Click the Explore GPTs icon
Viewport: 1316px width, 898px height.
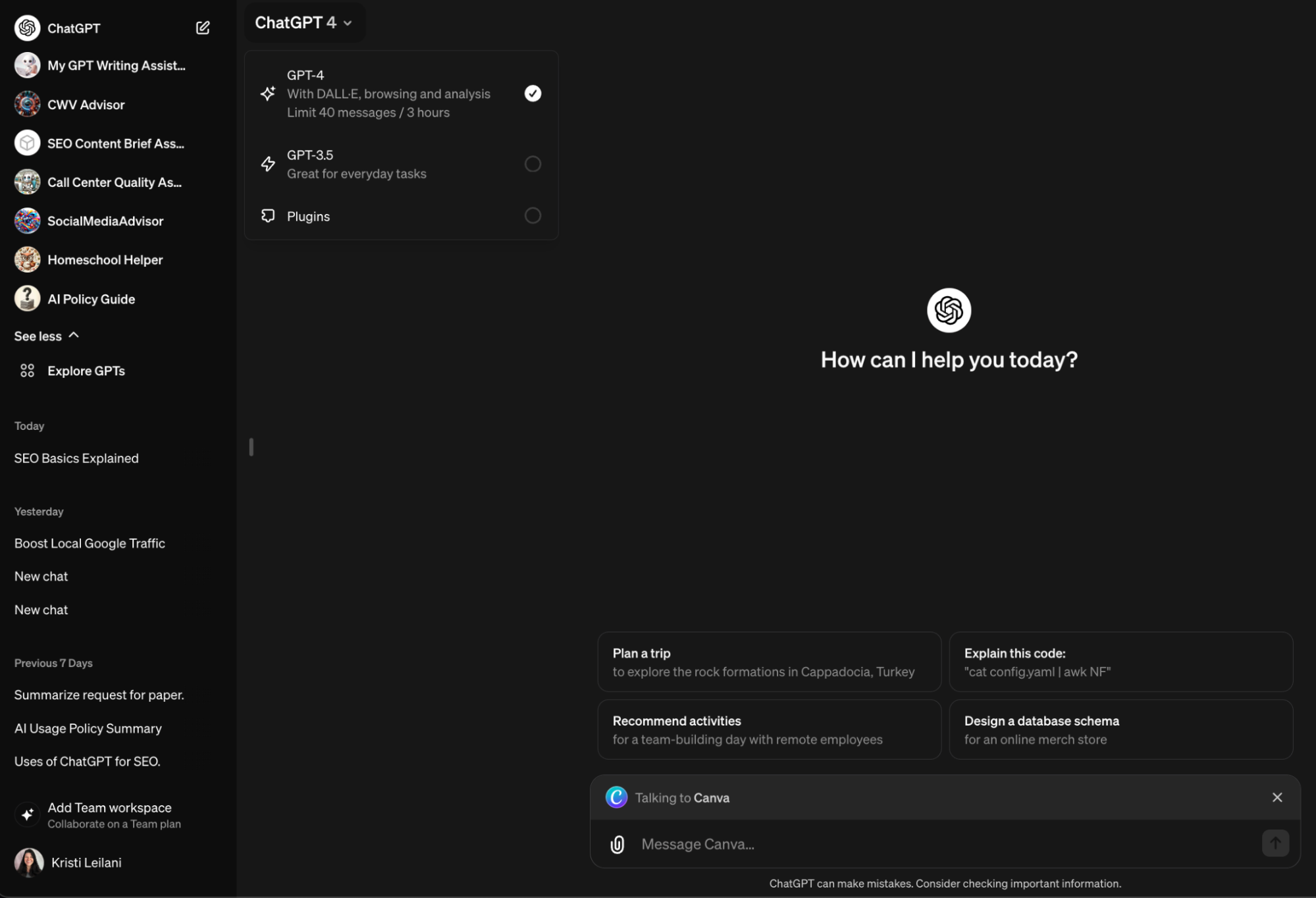pyautogui.click(x=28, y=371)
